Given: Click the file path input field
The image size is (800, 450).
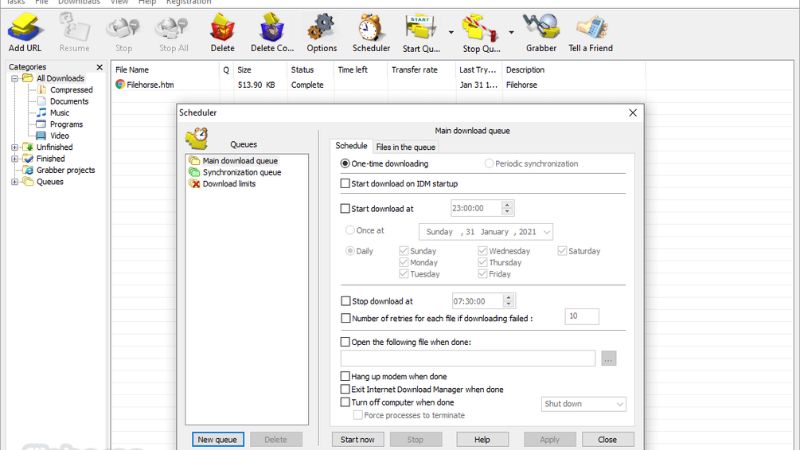Looking at the screenshot, I should [x=468, y=359].
